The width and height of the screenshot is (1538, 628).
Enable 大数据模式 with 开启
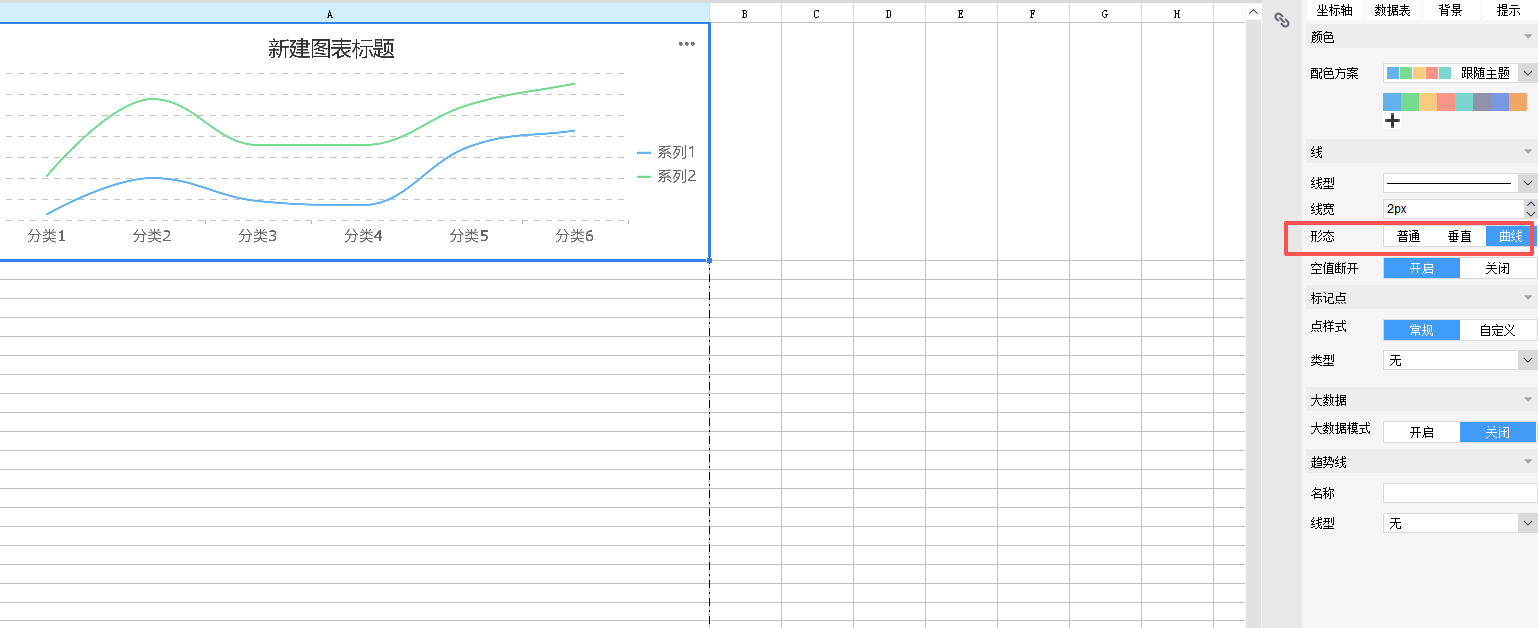[x=1421, y=432]
